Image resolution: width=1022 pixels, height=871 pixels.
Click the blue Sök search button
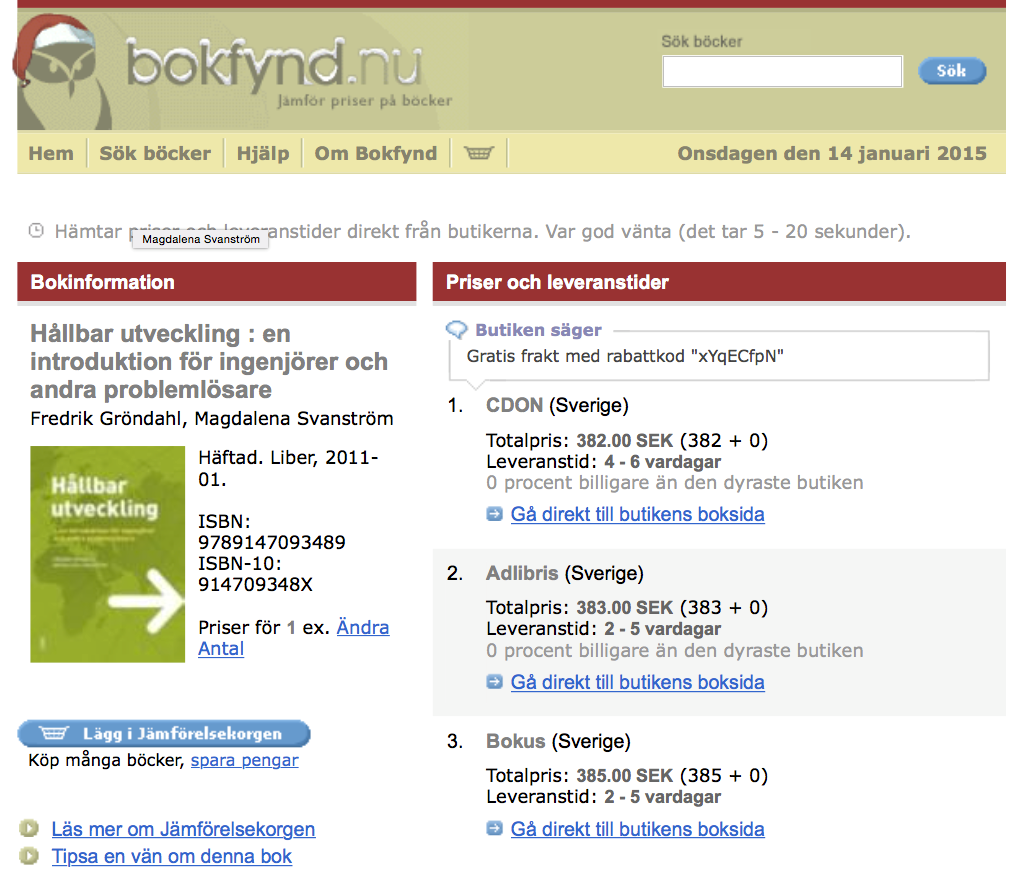[952, 71]
